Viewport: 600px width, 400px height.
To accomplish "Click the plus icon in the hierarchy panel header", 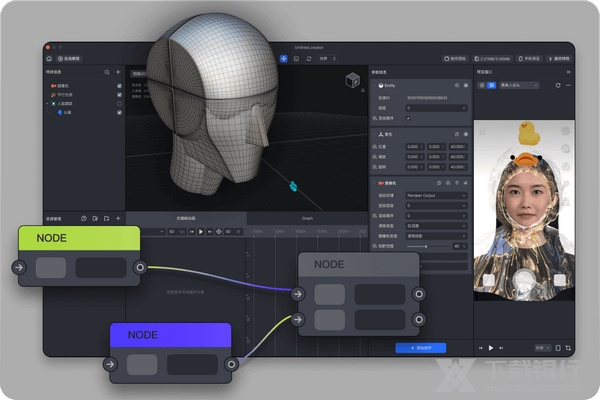I will tap(119, 73).
